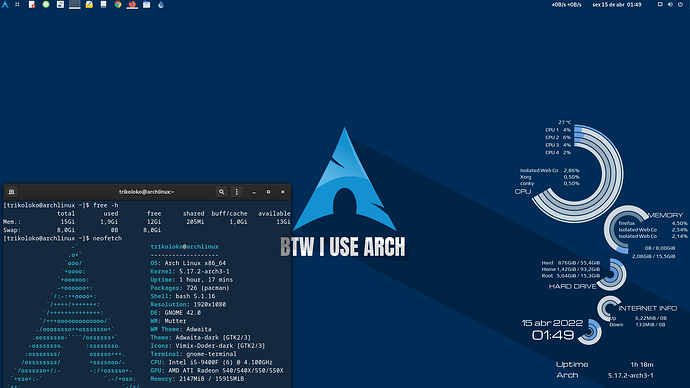
Task: Launch Google Chrome from top panel
Action: coord(117,4)
